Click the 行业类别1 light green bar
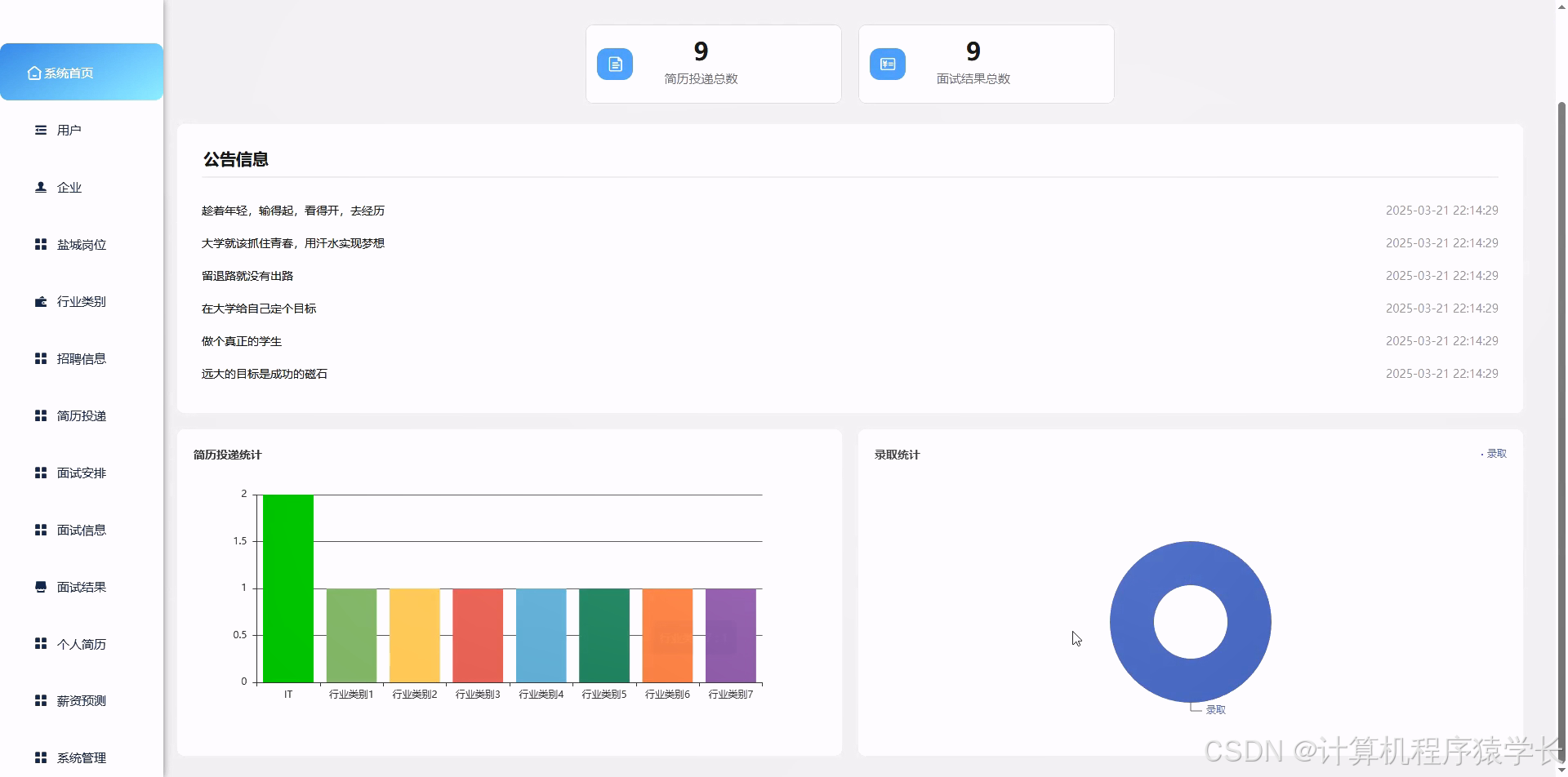The image size is (1568, 777). 351,635
